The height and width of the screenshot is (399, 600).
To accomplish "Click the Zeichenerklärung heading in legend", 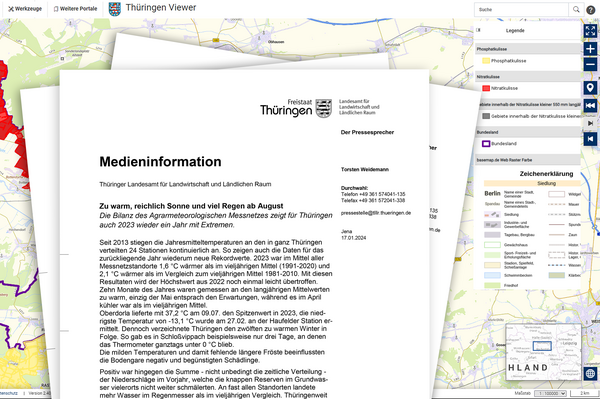I will [546, 174].
